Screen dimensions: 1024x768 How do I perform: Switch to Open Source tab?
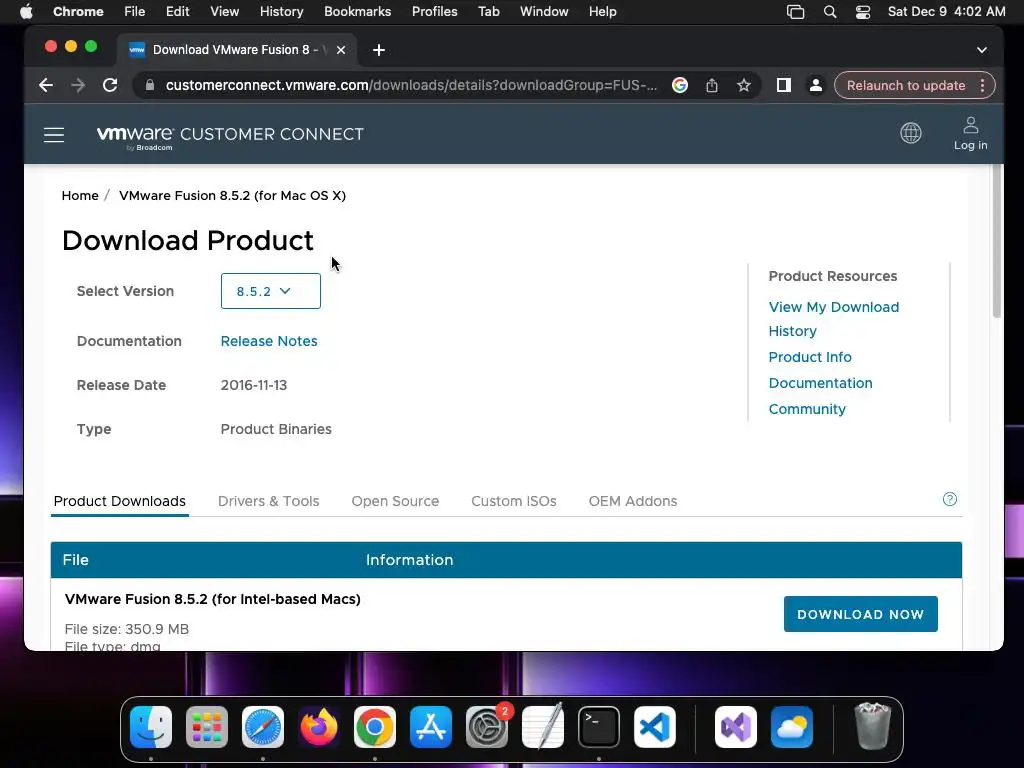pyautogui.click(x=395, y=502)
